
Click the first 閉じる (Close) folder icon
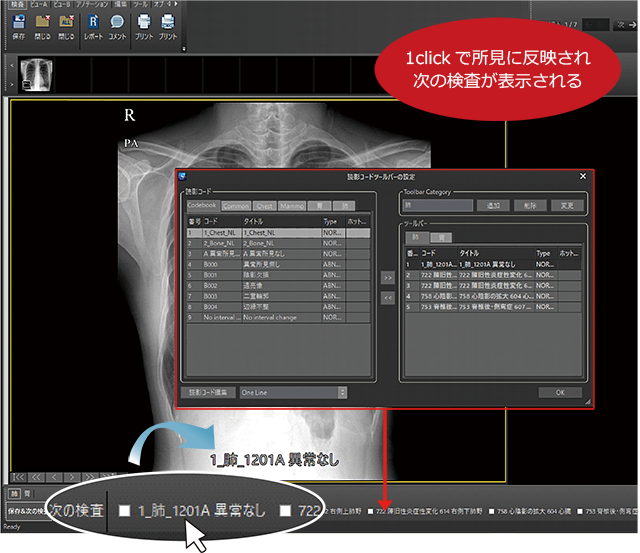click(42, 22)
